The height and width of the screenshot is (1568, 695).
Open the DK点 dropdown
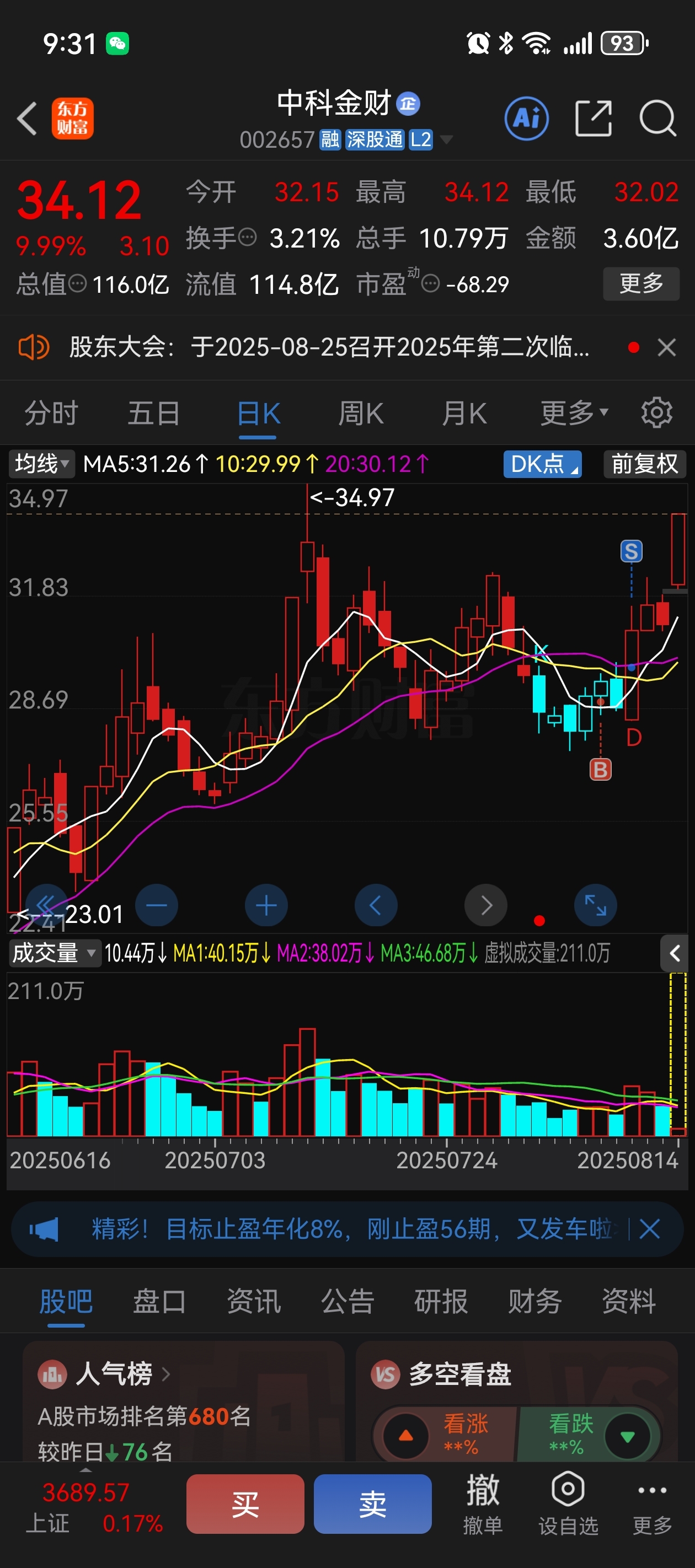[543, 464]
